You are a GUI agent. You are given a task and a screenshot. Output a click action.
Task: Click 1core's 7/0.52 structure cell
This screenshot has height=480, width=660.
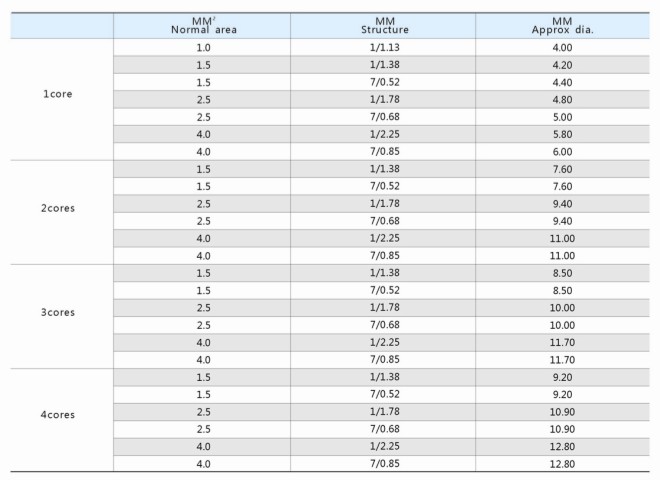(x=383, y=82)
